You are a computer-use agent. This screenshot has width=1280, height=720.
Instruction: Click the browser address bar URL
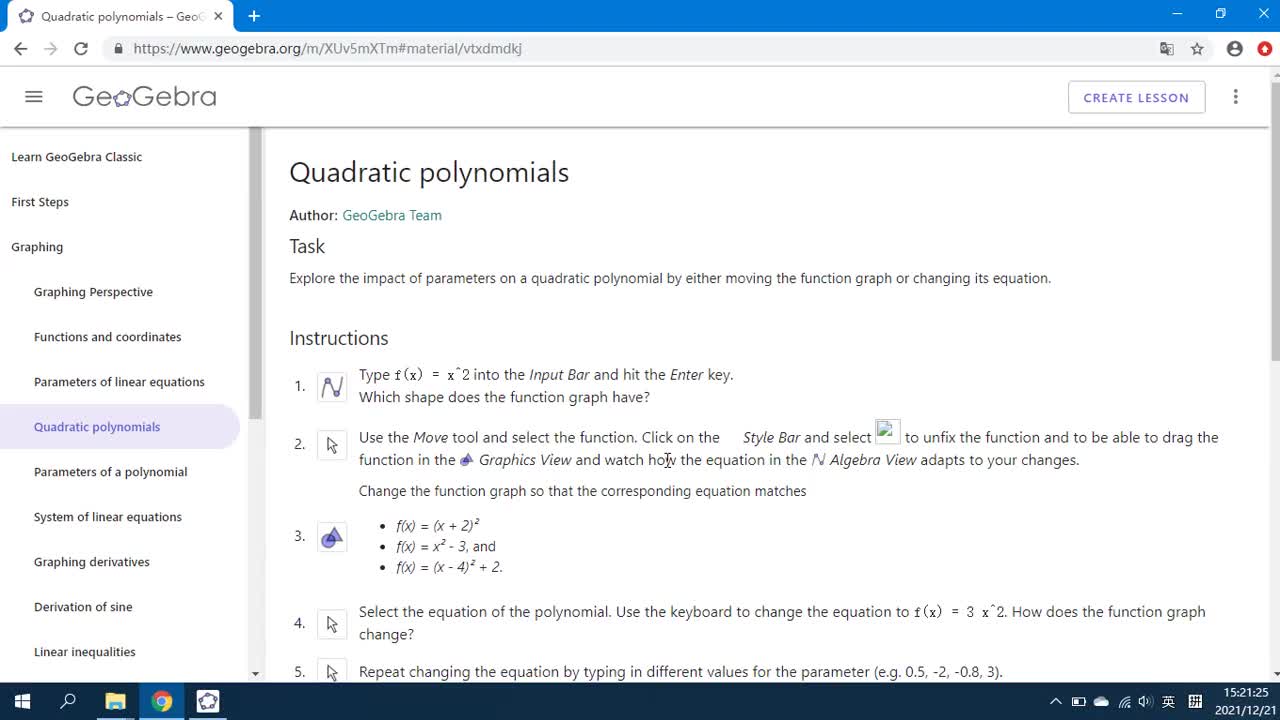coord(328,48)
